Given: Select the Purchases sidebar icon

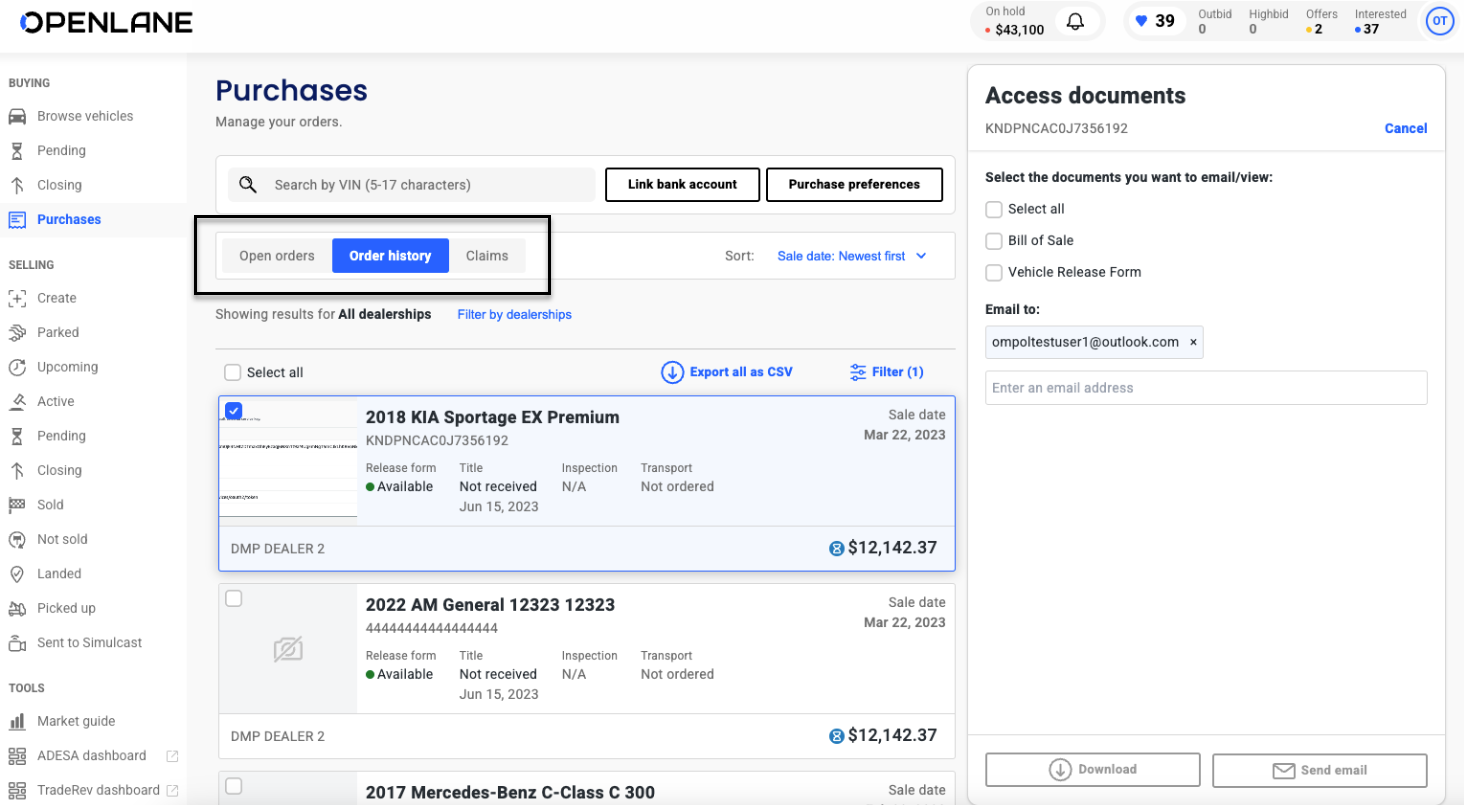Looking at the screenshot, I should tap(16, 219).
